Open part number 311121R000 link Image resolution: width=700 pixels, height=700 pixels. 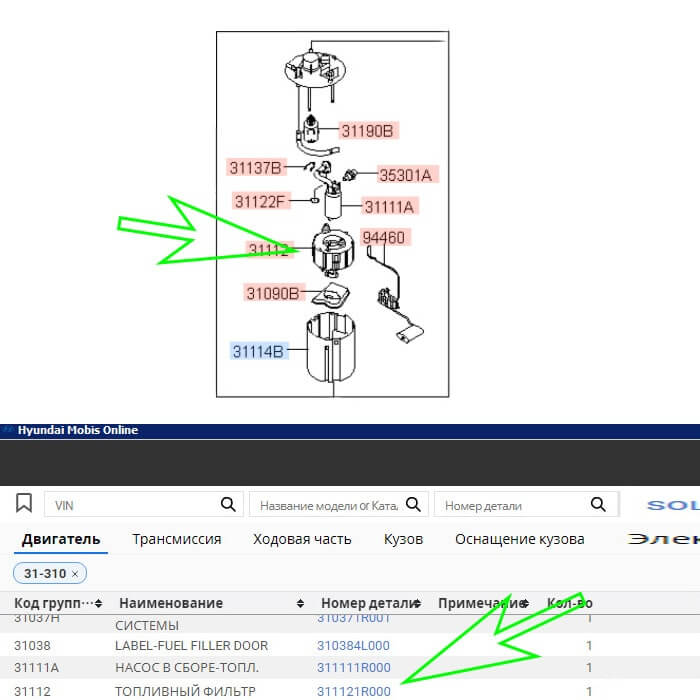(x=353, y=691)
